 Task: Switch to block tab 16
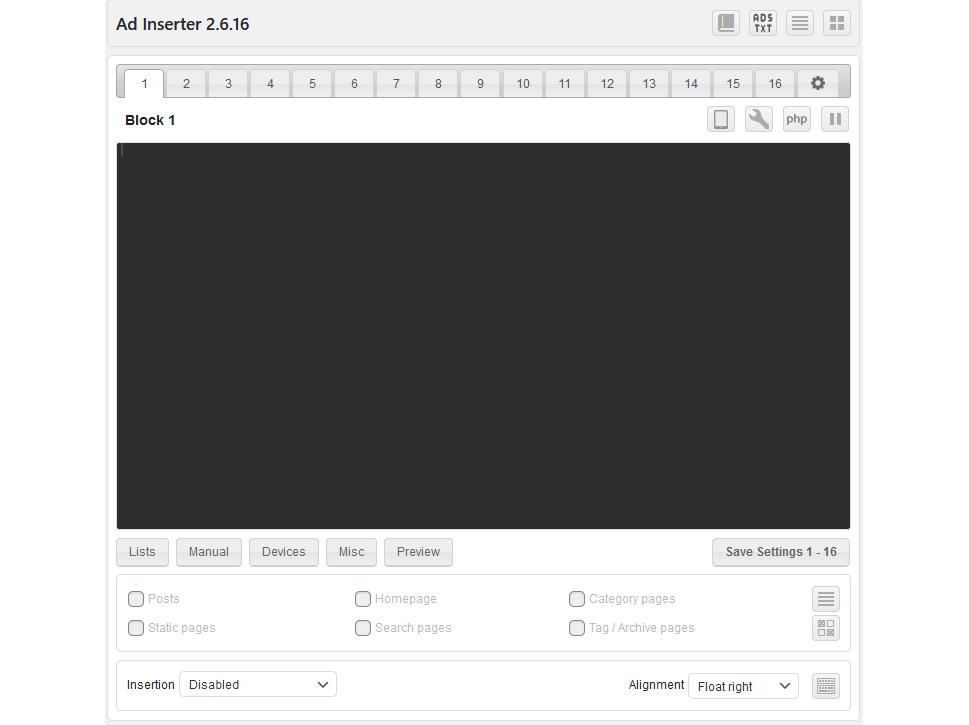775,83
